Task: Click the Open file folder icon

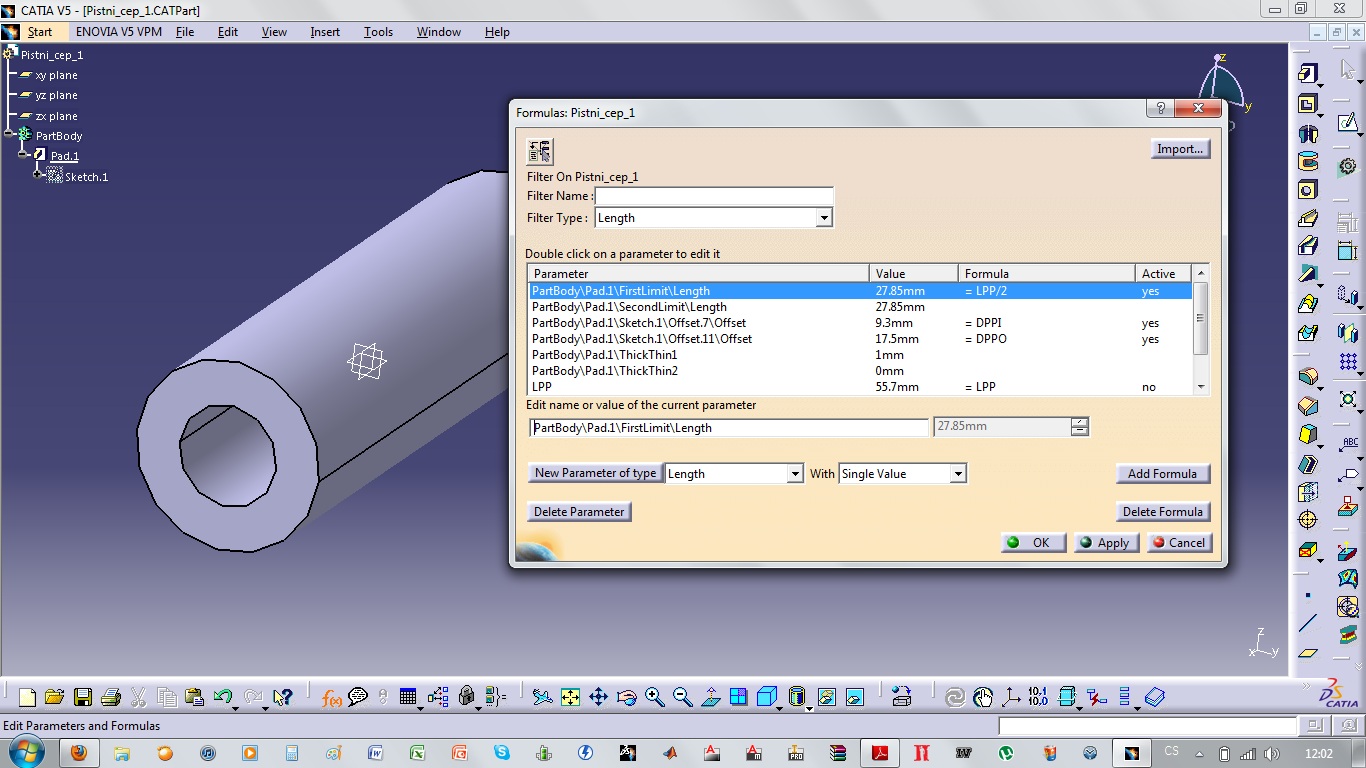Action: pos(54,697)
